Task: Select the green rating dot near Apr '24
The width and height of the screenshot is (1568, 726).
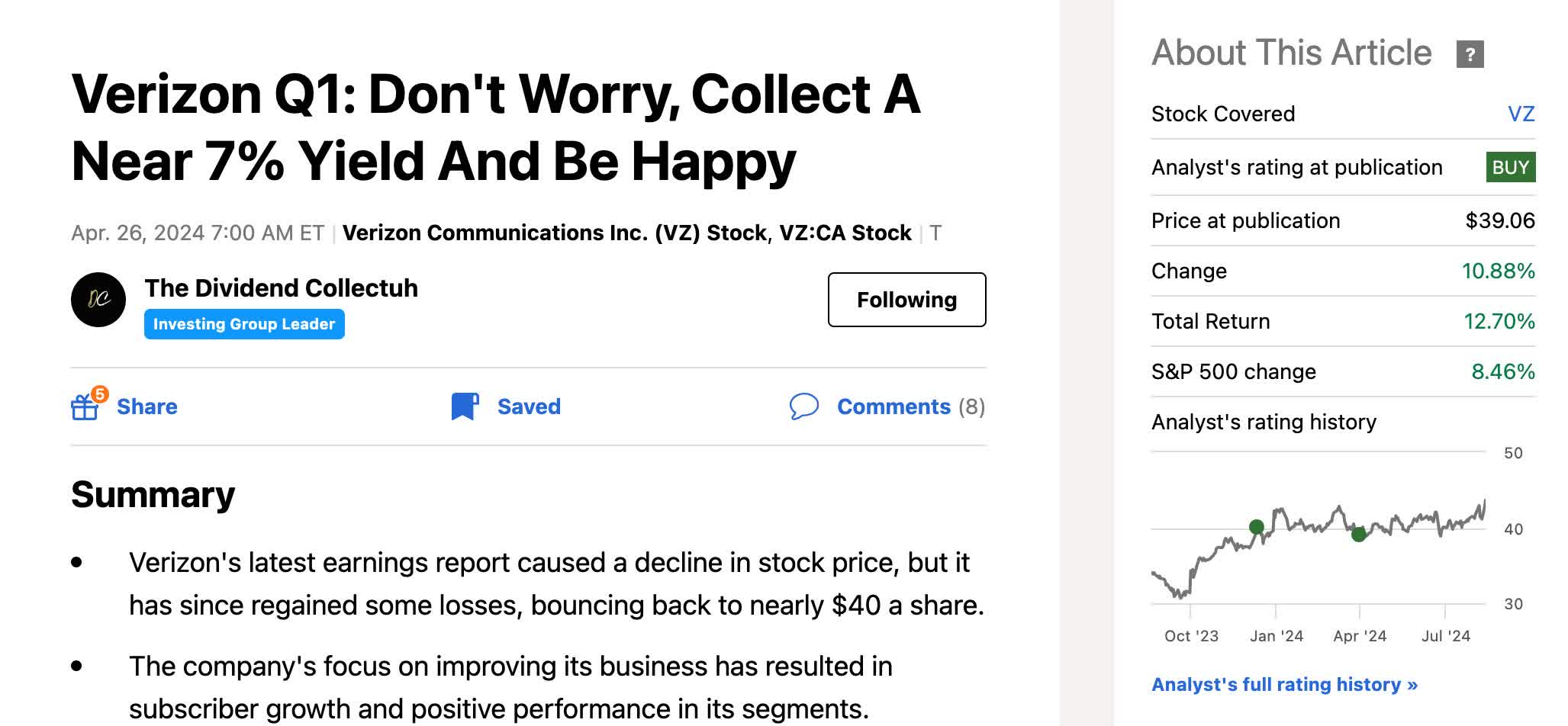Action: click(x=1358, y=535)
